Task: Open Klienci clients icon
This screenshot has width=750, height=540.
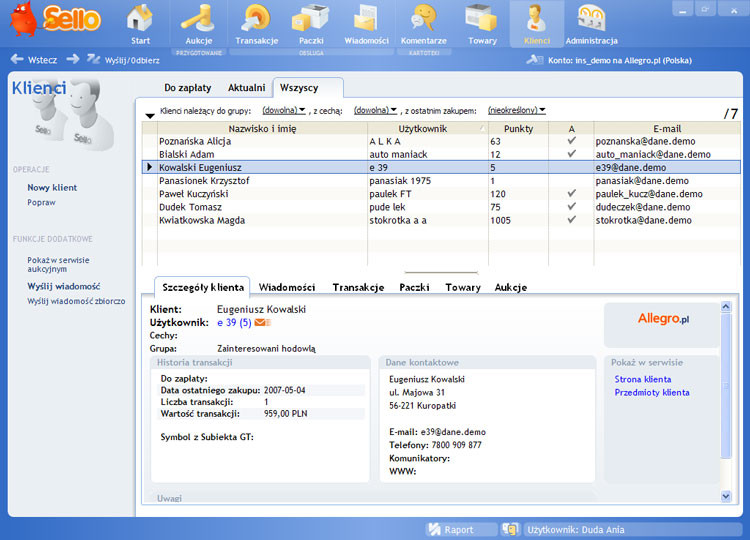Action: [x=537, y=19]
